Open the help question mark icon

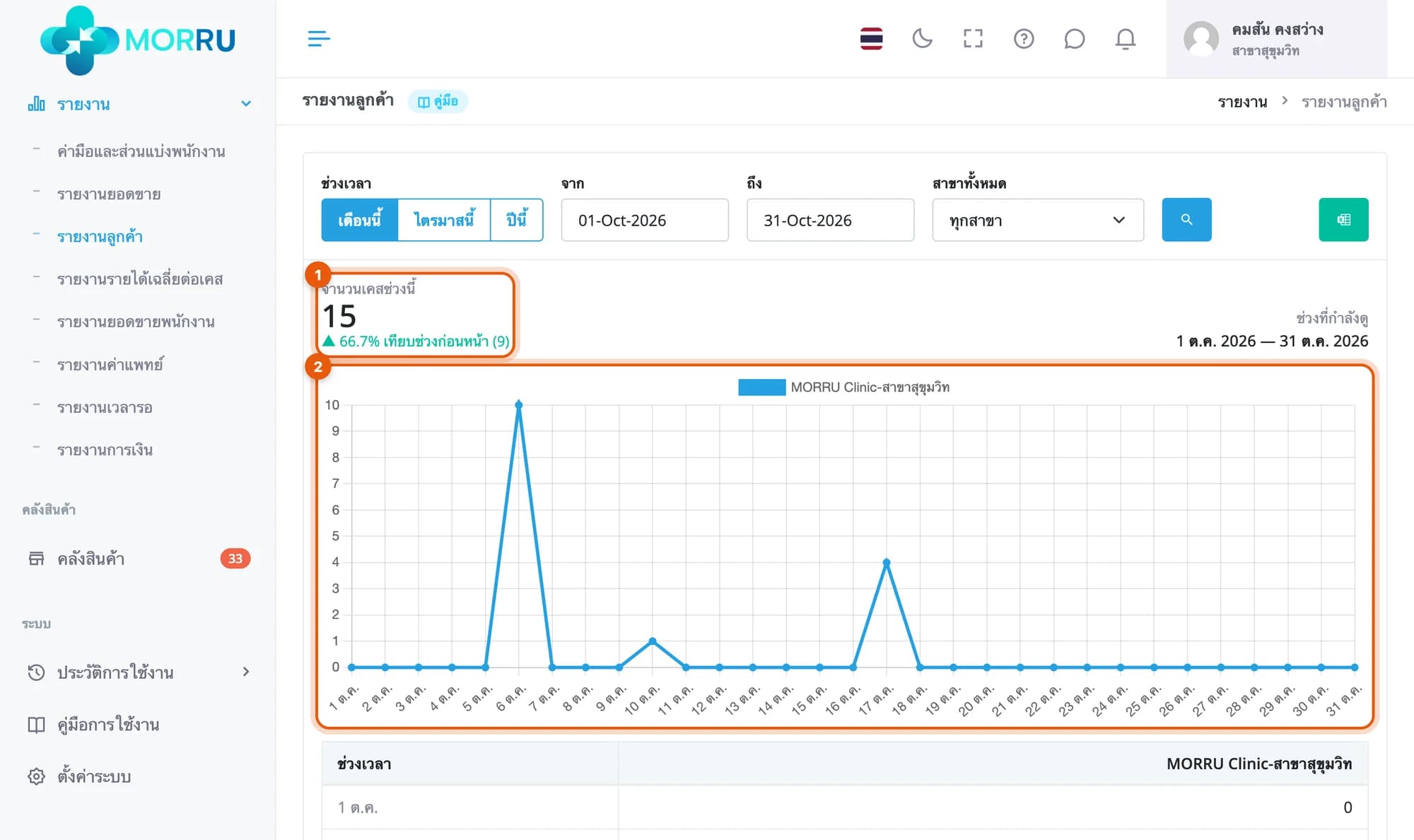tap(1024, 39)
